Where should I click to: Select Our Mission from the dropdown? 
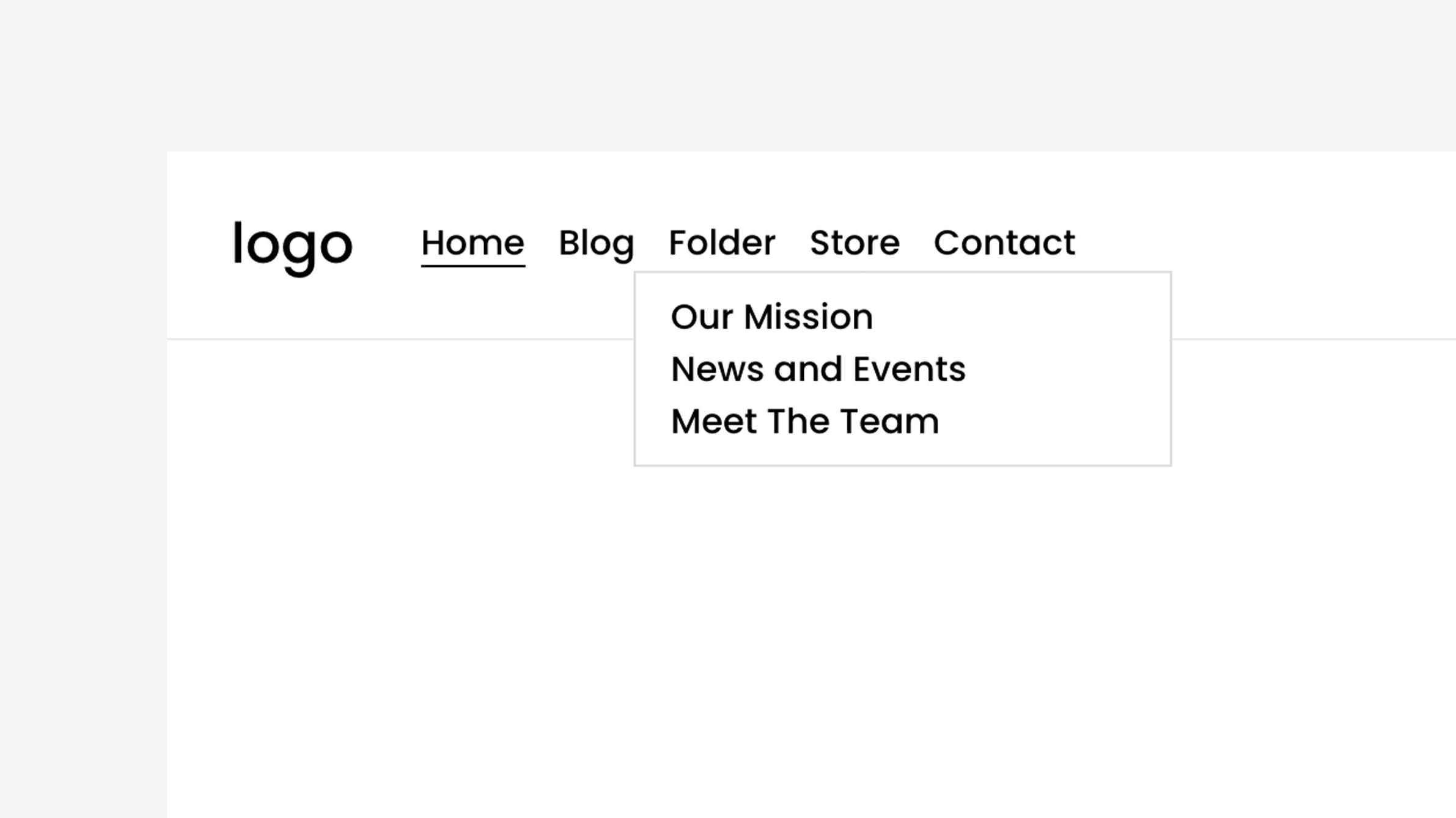click(771, 316)
